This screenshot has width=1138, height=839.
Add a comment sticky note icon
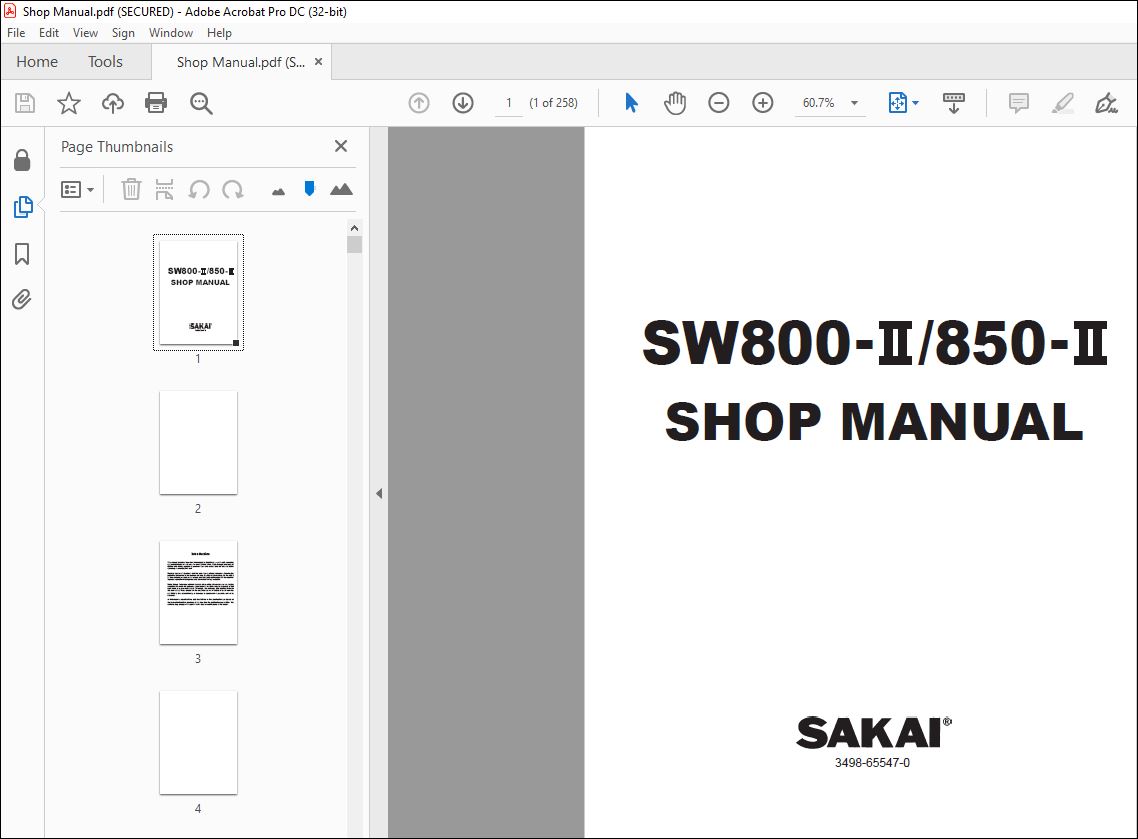(x=1019, y=103)
